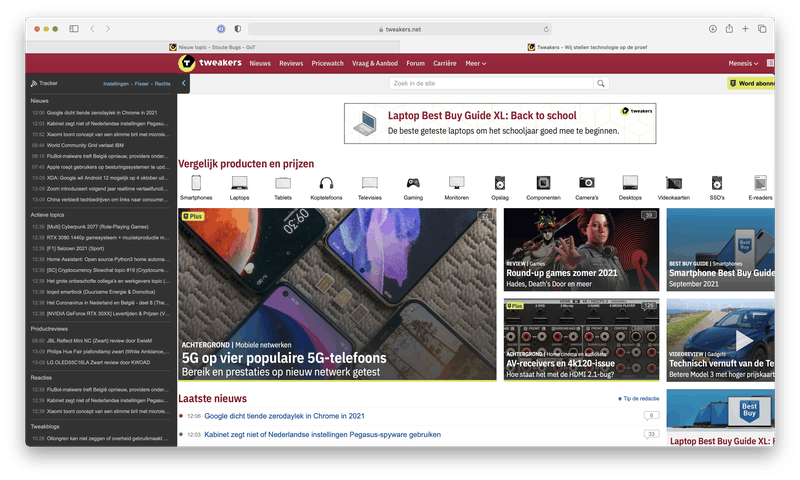The height and width of the screenshot is (480, 800).
Task: Click the tracker Rechts link
Action: (163, 84)
